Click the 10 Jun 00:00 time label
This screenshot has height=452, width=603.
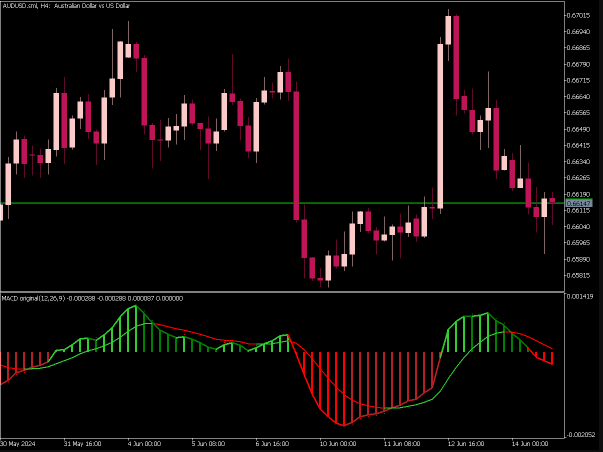[338, 444]
